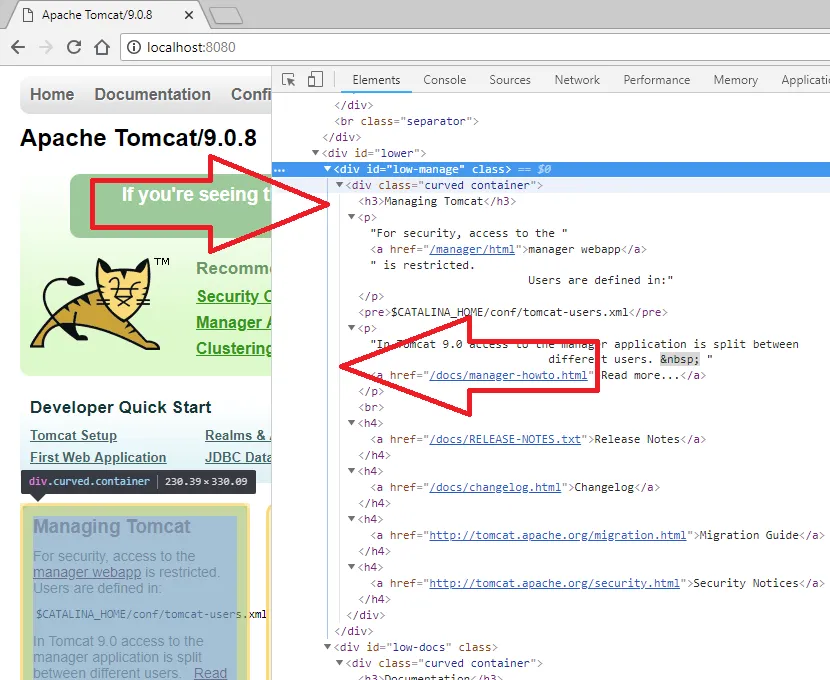The width and height of the screenshot is (830, 680).
Task: Collapse the h4 containing Changelog
Action: [x=351, y=471]
